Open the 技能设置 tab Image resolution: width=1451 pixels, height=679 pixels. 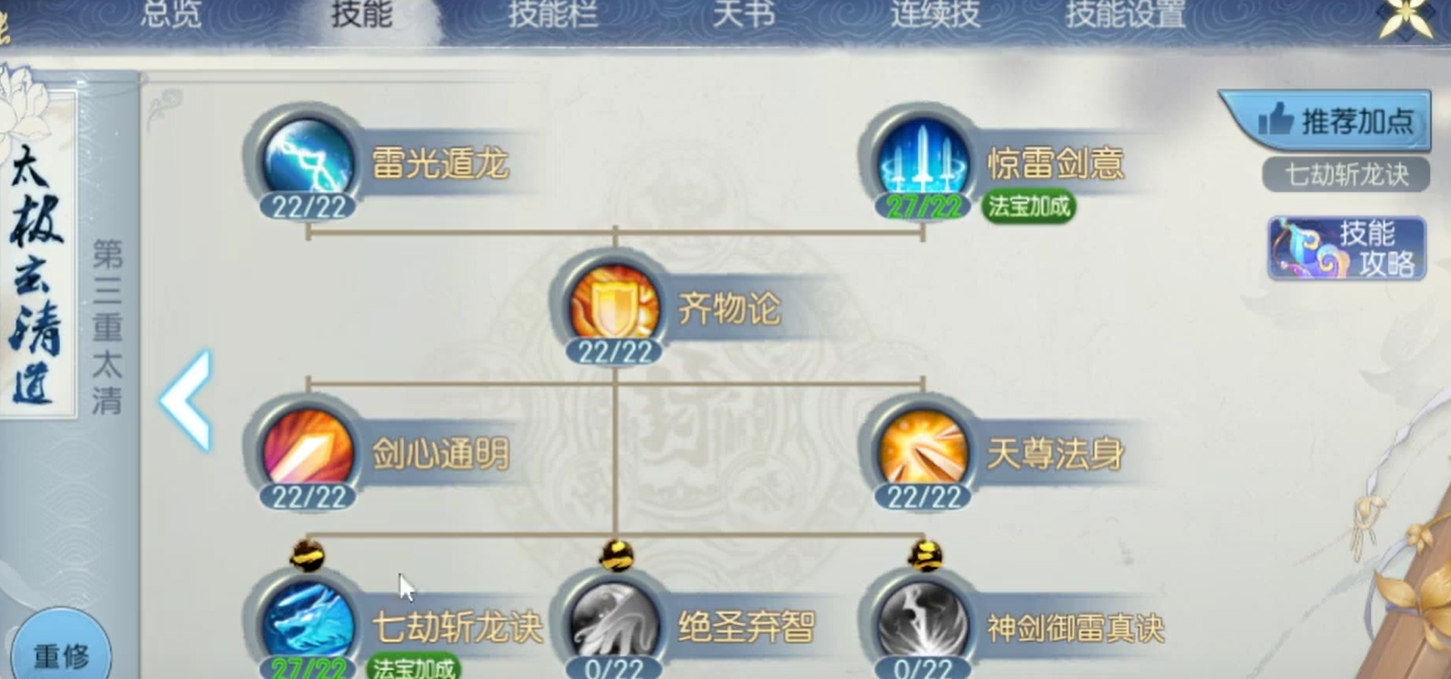tap(1125, 15)
